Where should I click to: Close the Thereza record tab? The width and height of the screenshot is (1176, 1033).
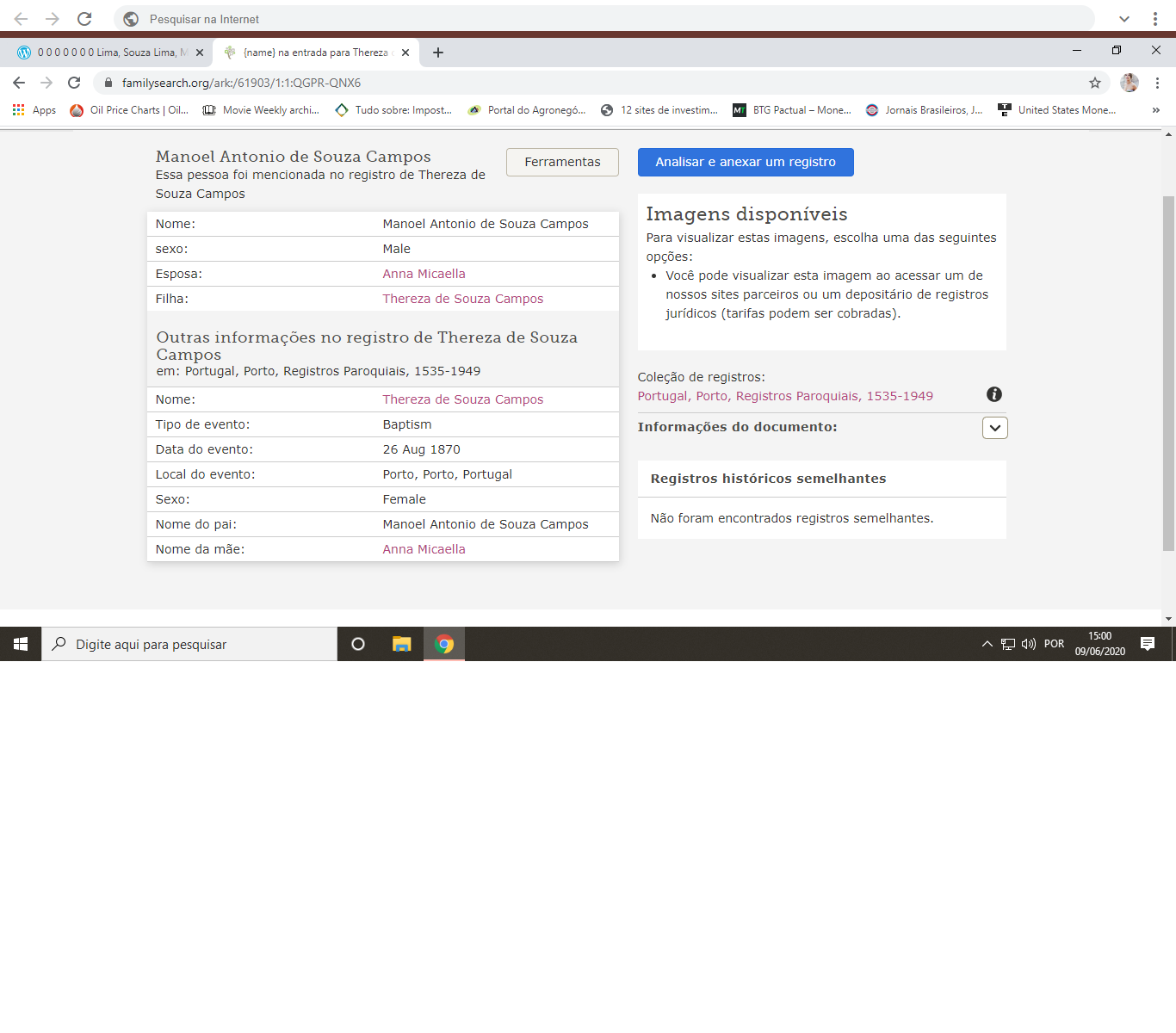(x=405, y=53)
